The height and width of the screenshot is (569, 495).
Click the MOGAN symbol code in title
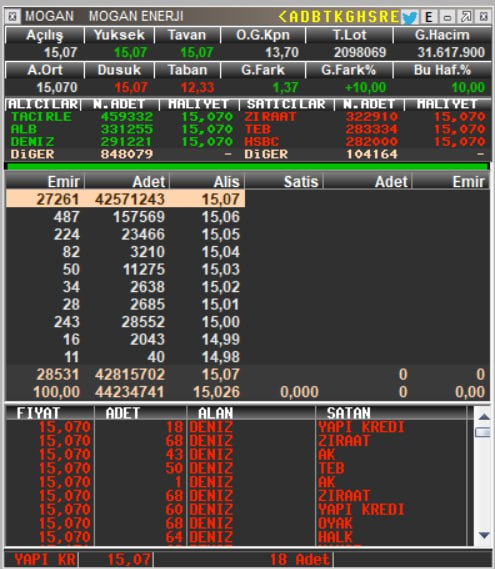pos(49,16)
